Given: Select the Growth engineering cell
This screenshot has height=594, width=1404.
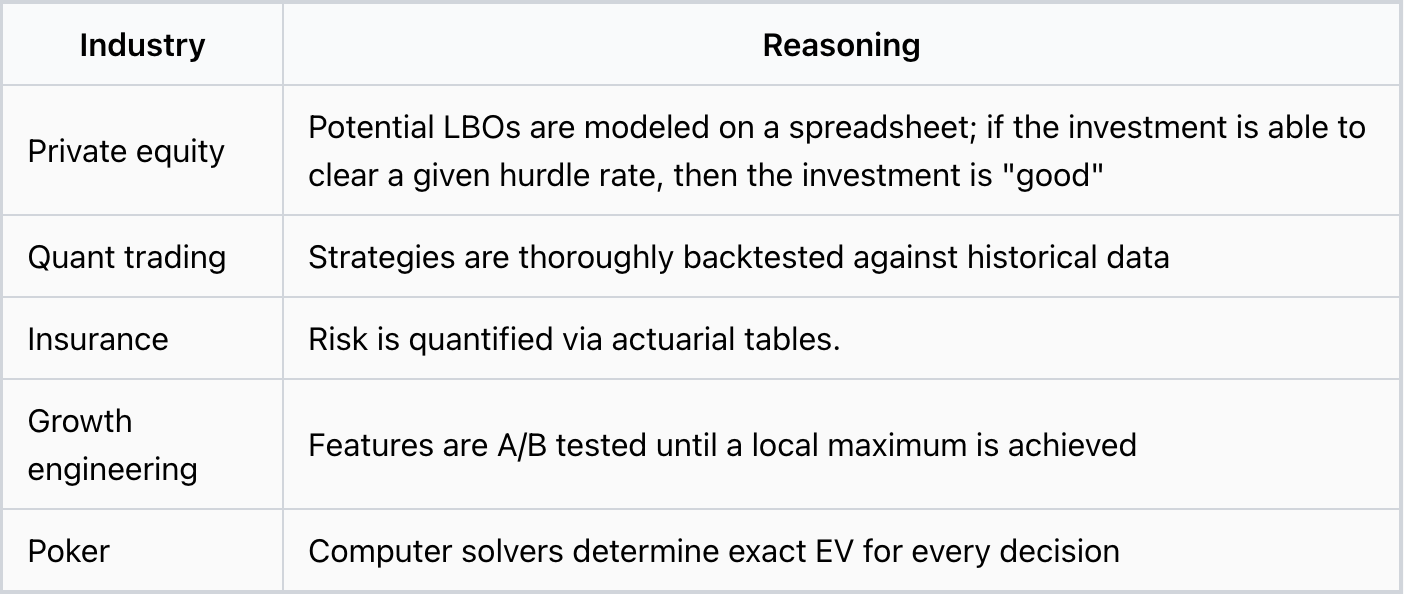Looking at the screenshot, I should click(x=142, y=444).
